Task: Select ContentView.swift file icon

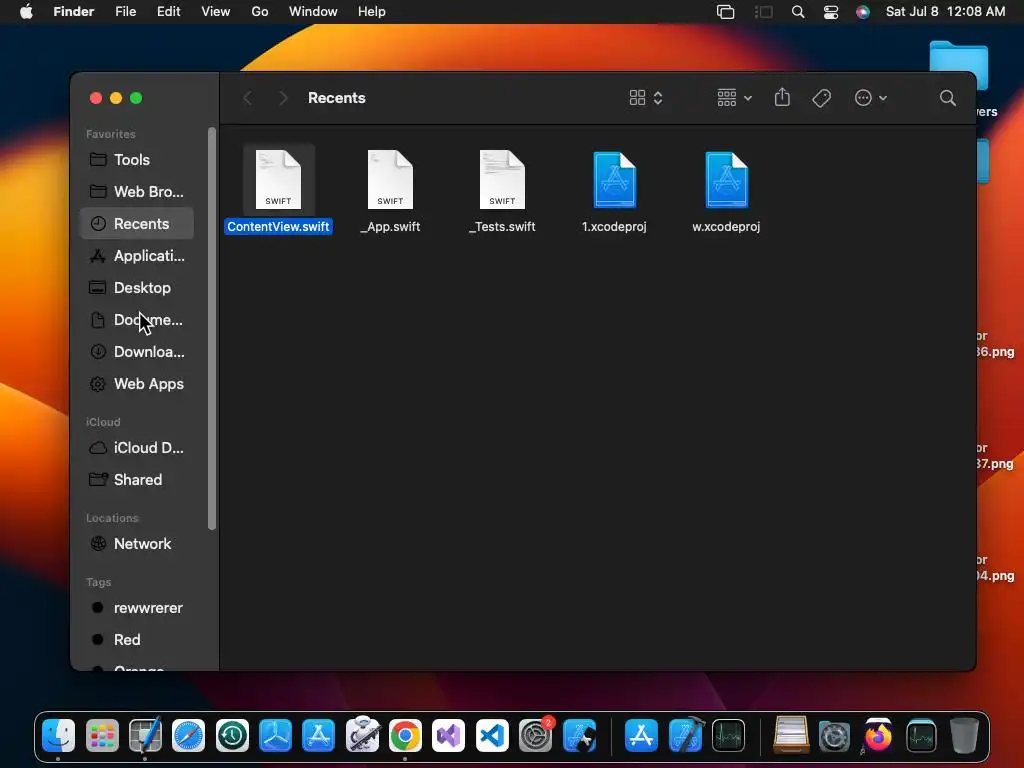Action: [x=278, y=180]
